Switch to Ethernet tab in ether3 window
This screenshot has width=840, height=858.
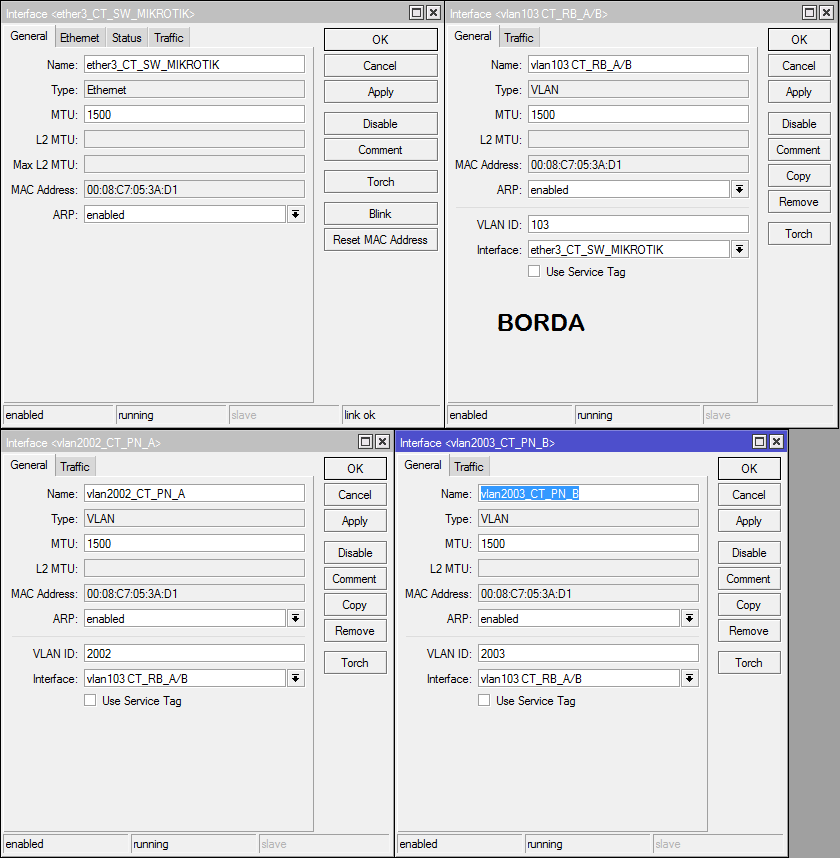coord(80,38)
